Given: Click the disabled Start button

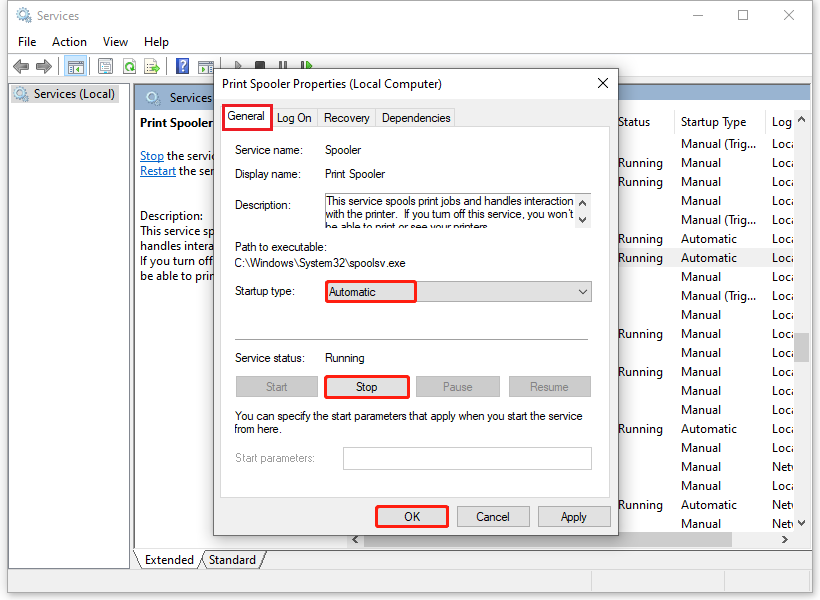Looking at the screenshot, I should 277,387.
